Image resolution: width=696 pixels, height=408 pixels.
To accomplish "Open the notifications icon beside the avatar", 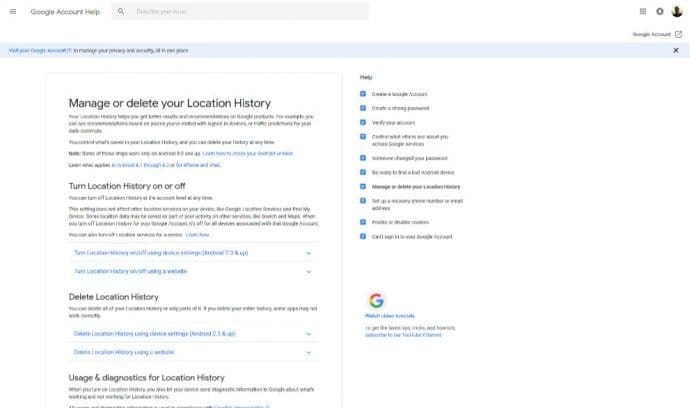I will 660,12.
